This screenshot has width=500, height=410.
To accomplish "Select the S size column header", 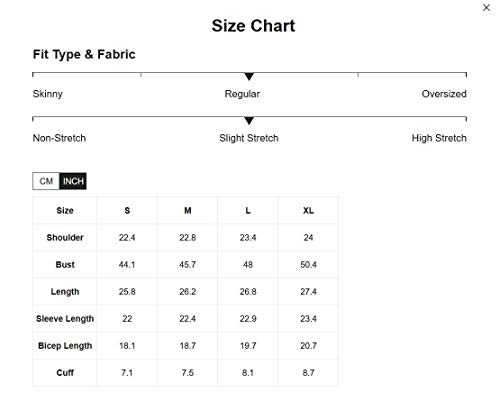I will [127, 211].
